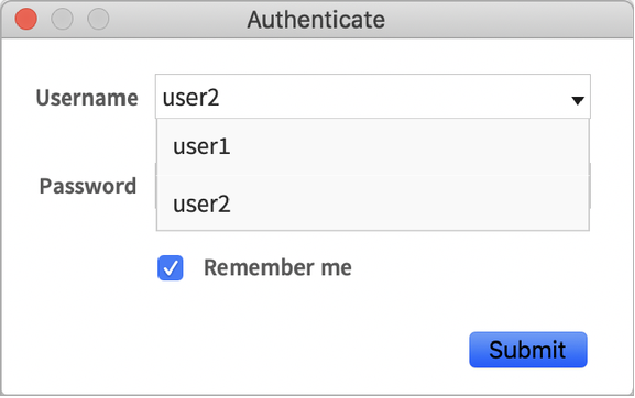This screenshot has width=635, height=398.
Task: Click the white checkmark in blue box
Action: click(170, 268)
